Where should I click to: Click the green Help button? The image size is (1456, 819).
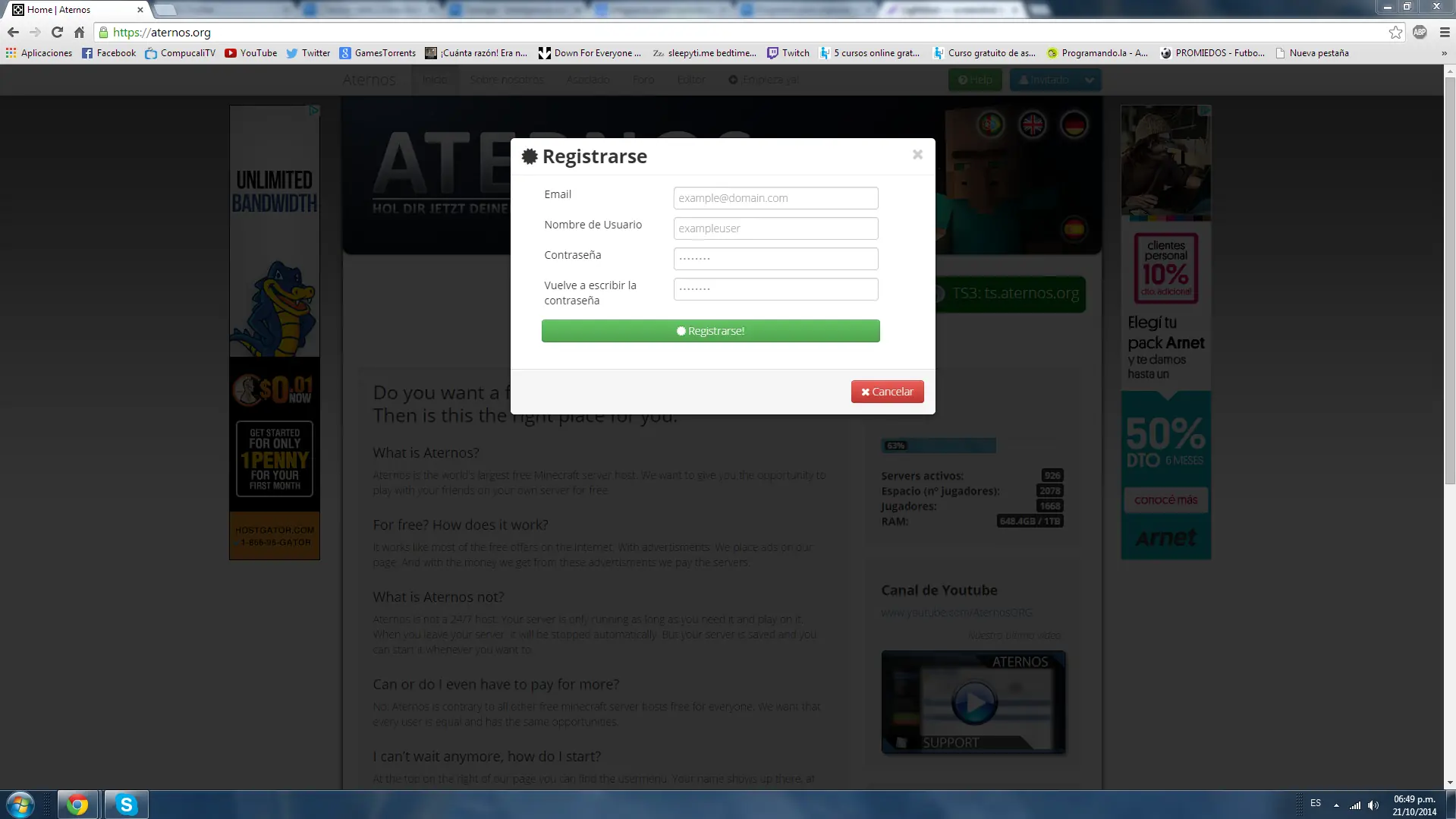pyautogui.click(x=975, y=80)
